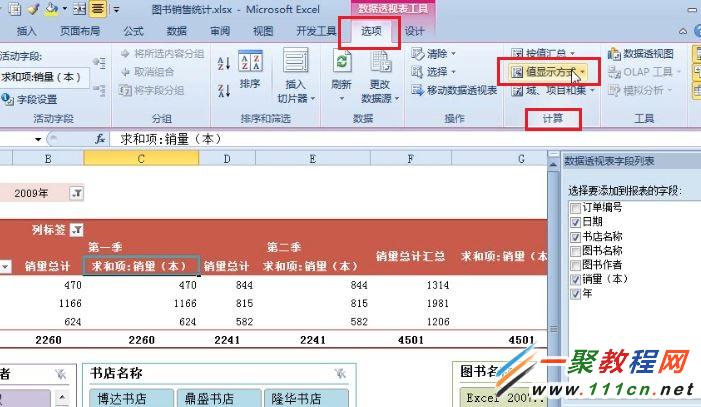This screenshot has width=701, height=407.
Task: Click the format painter brush in quick access toolbar
Action: pyautogui.click(x=33, y=8)
